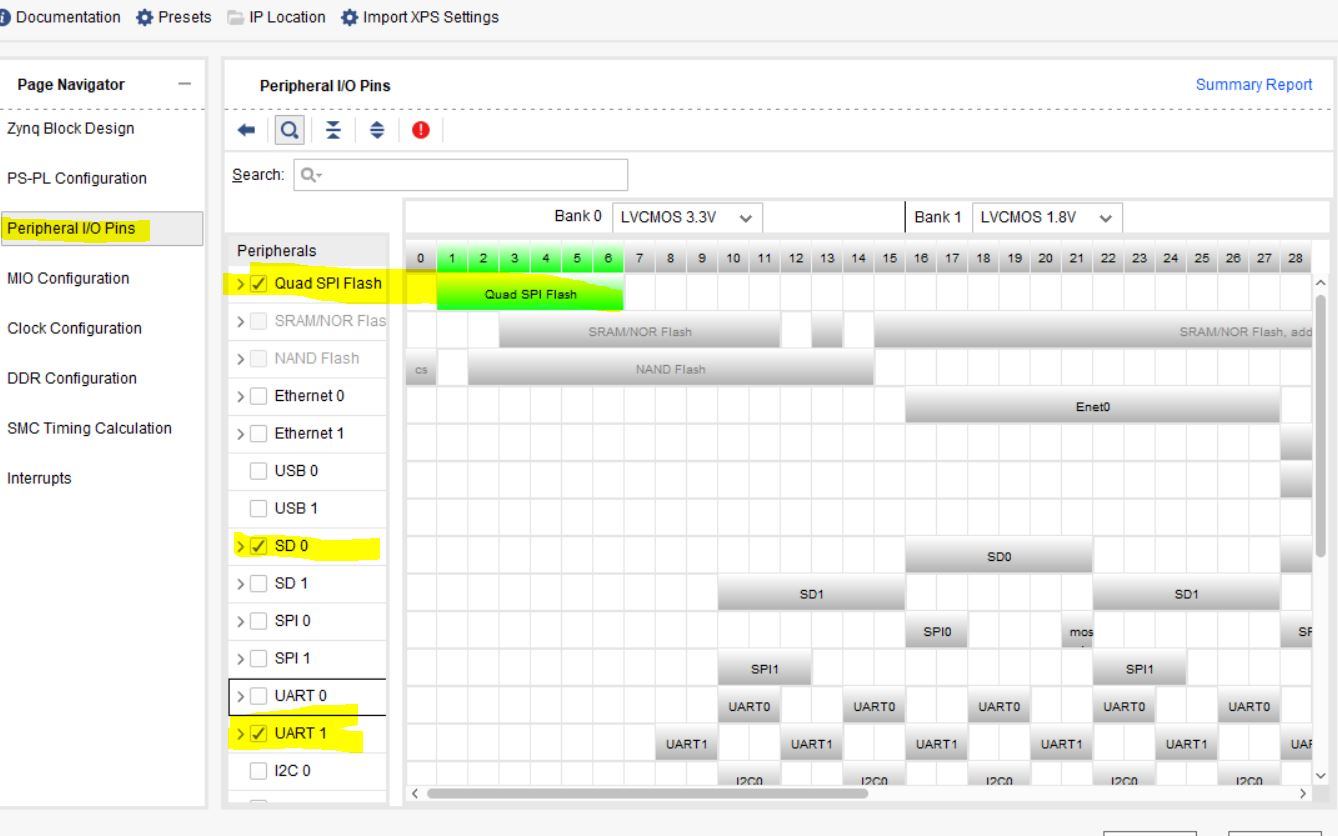
Task: Expand the Ethernet 1 tree node
Action: click(x=240, y=433)
